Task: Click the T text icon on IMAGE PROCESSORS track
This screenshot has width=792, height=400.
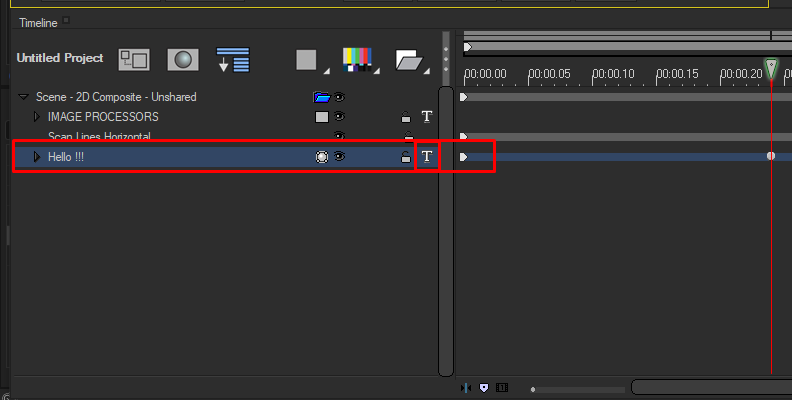Action: [427, 117]
